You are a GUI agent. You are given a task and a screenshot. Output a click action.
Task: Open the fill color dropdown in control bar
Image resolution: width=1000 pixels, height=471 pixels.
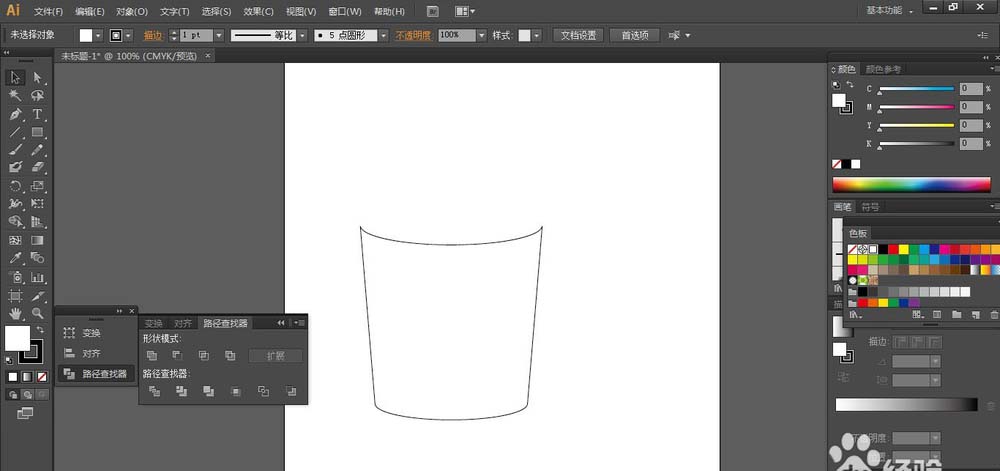tap(98, 36)
